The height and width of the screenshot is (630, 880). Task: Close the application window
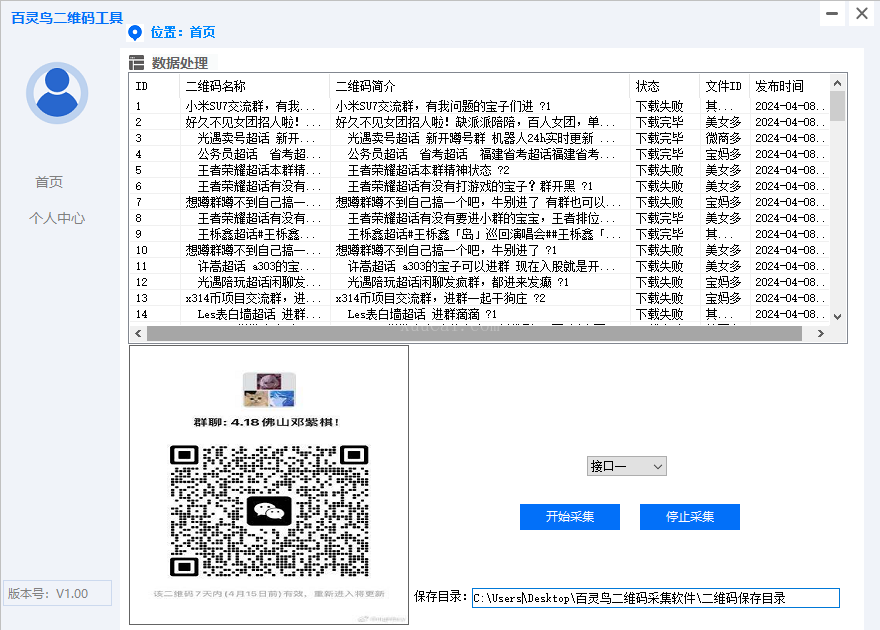pos(861,13)
